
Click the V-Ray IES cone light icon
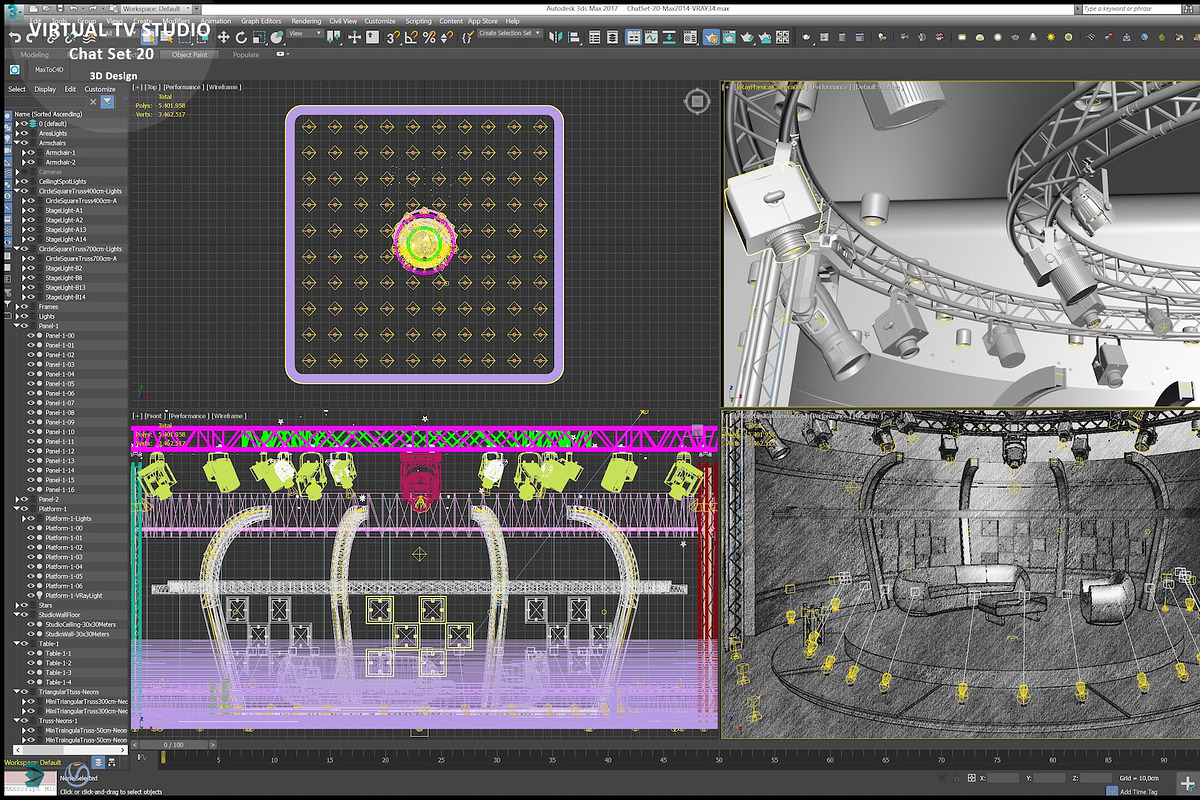1033,37
